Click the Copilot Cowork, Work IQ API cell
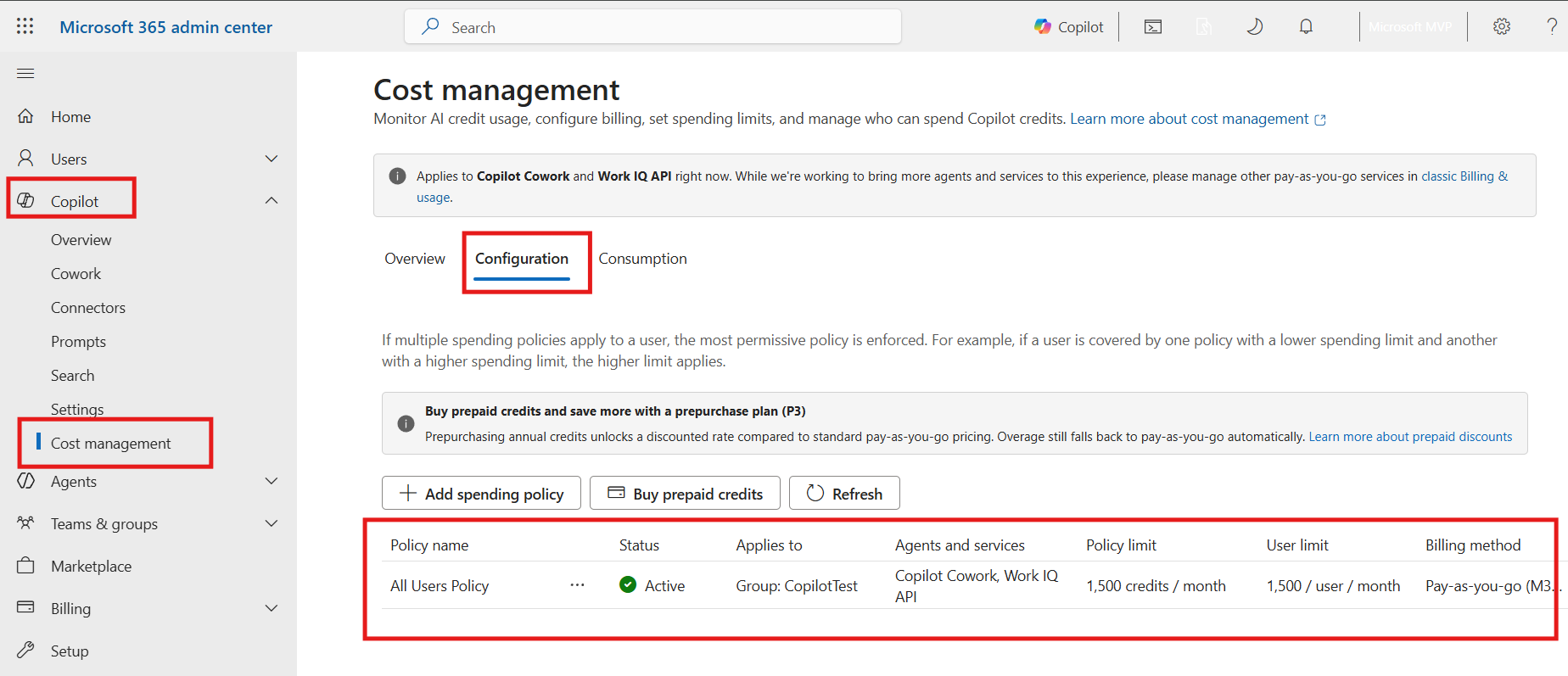The image size is (1568, 676). [x=977, y=586]
